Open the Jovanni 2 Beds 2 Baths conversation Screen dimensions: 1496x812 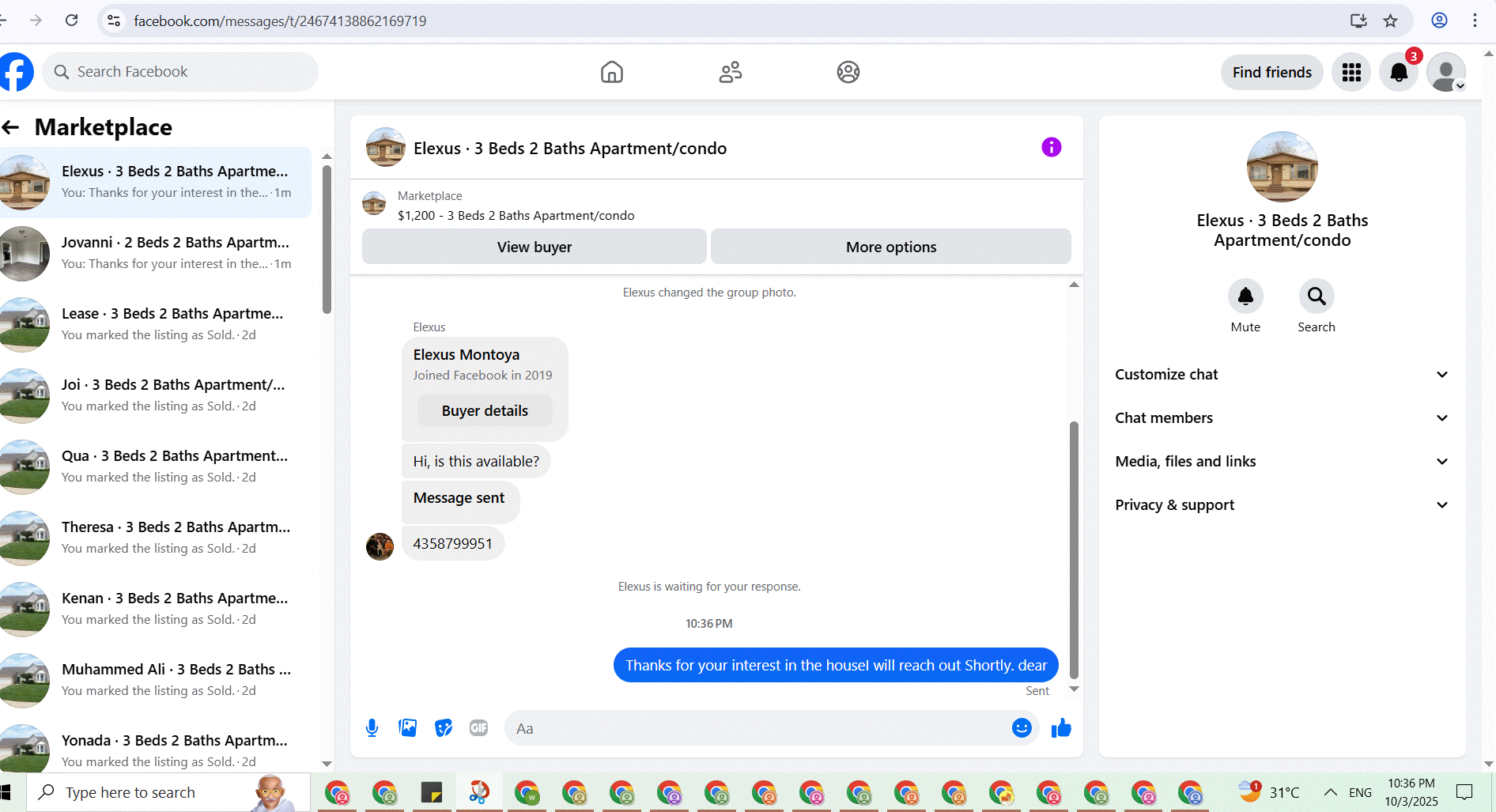[156, 254]
